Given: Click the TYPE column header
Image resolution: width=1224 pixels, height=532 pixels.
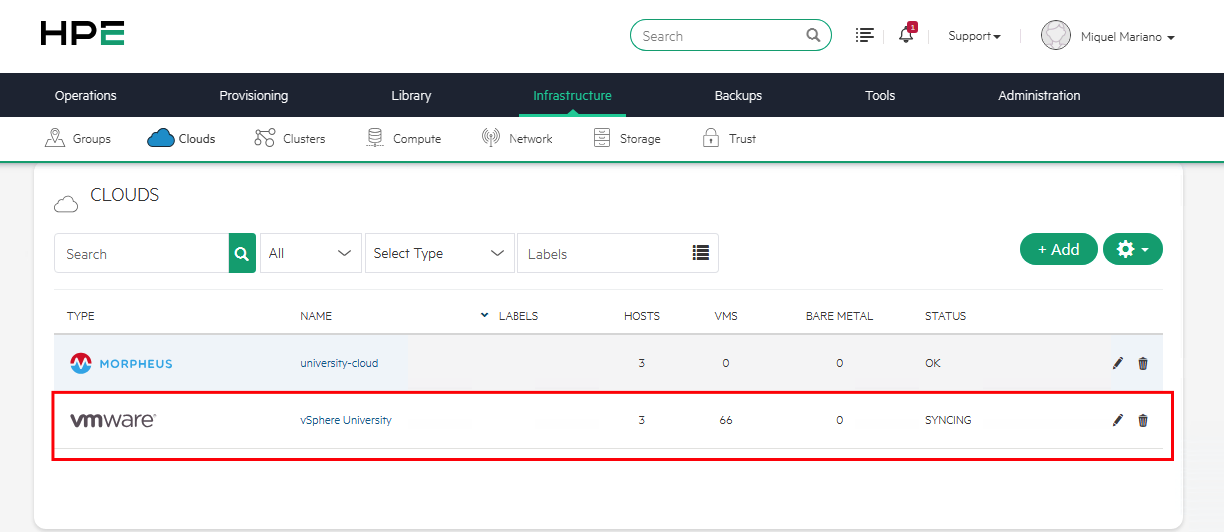Looking at the screenshot, I should click(81, 316).
